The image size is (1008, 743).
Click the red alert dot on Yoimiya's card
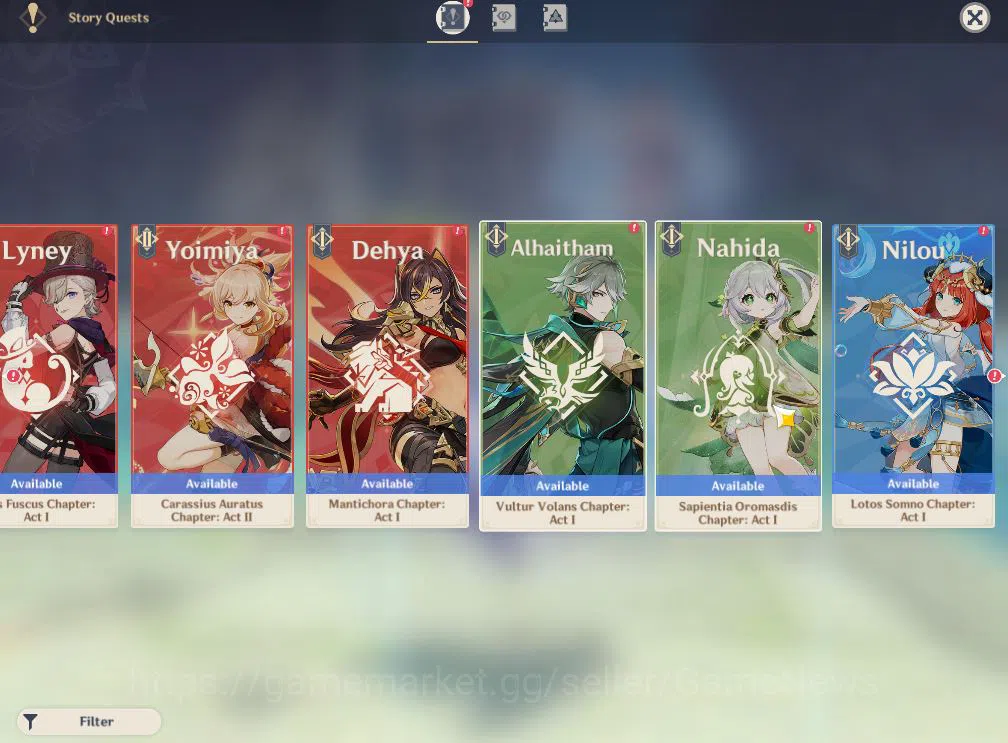tap(282, 231)
